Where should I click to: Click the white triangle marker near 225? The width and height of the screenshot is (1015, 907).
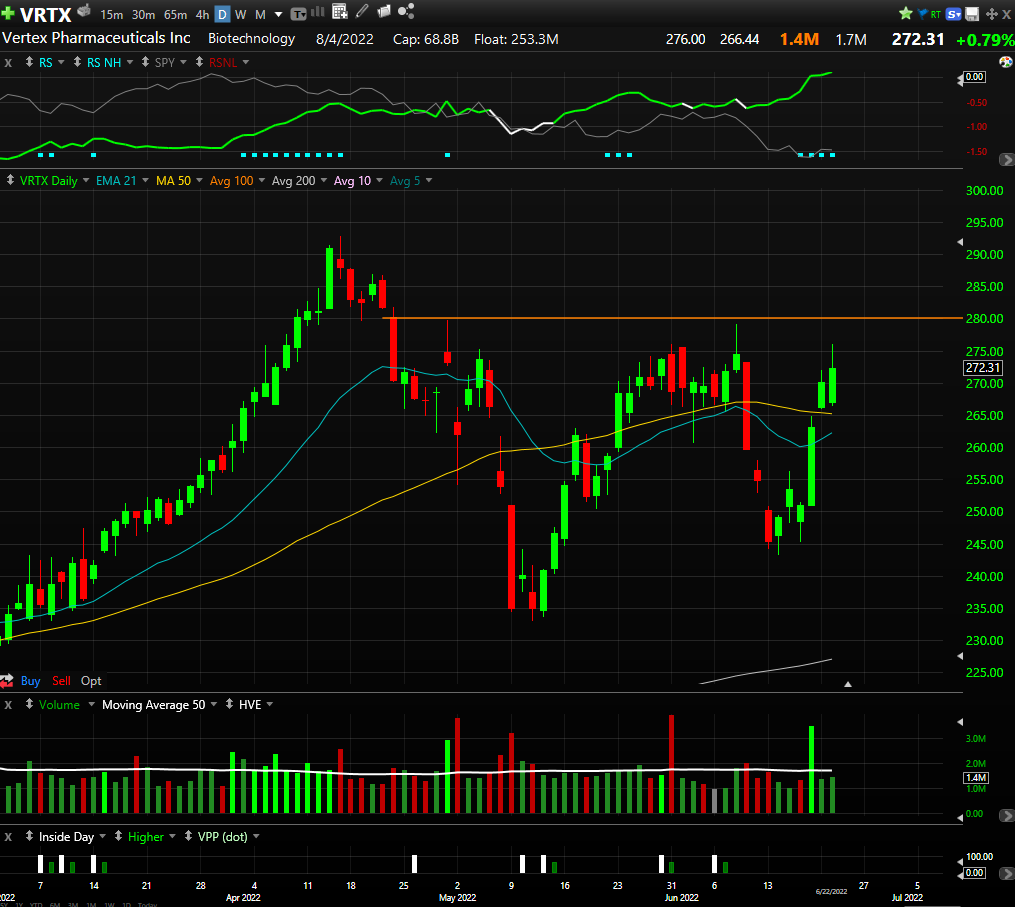(x=848, y=684)
